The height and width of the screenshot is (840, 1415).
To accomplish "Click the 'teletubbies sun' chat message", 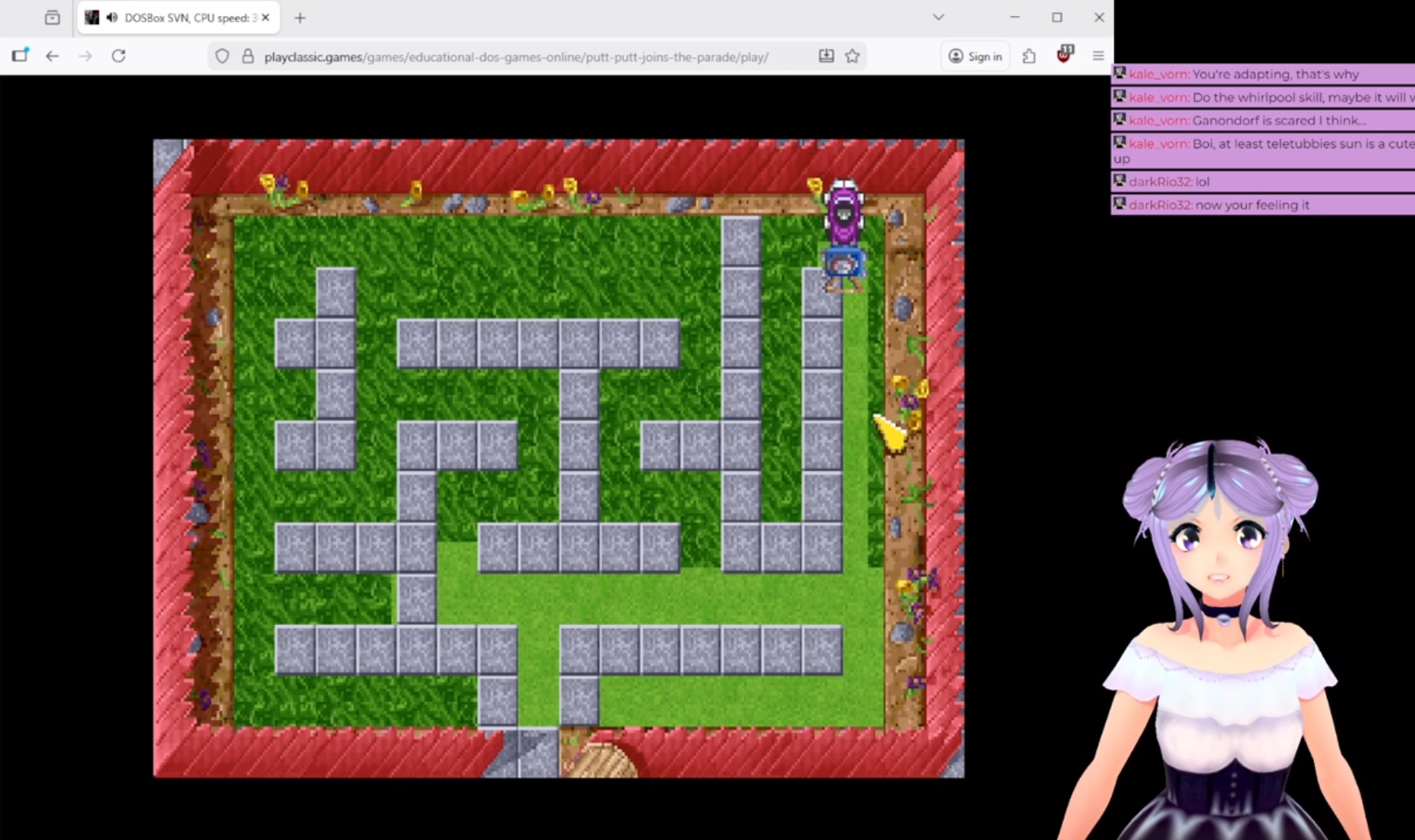I will click(x=1262, y=150).
